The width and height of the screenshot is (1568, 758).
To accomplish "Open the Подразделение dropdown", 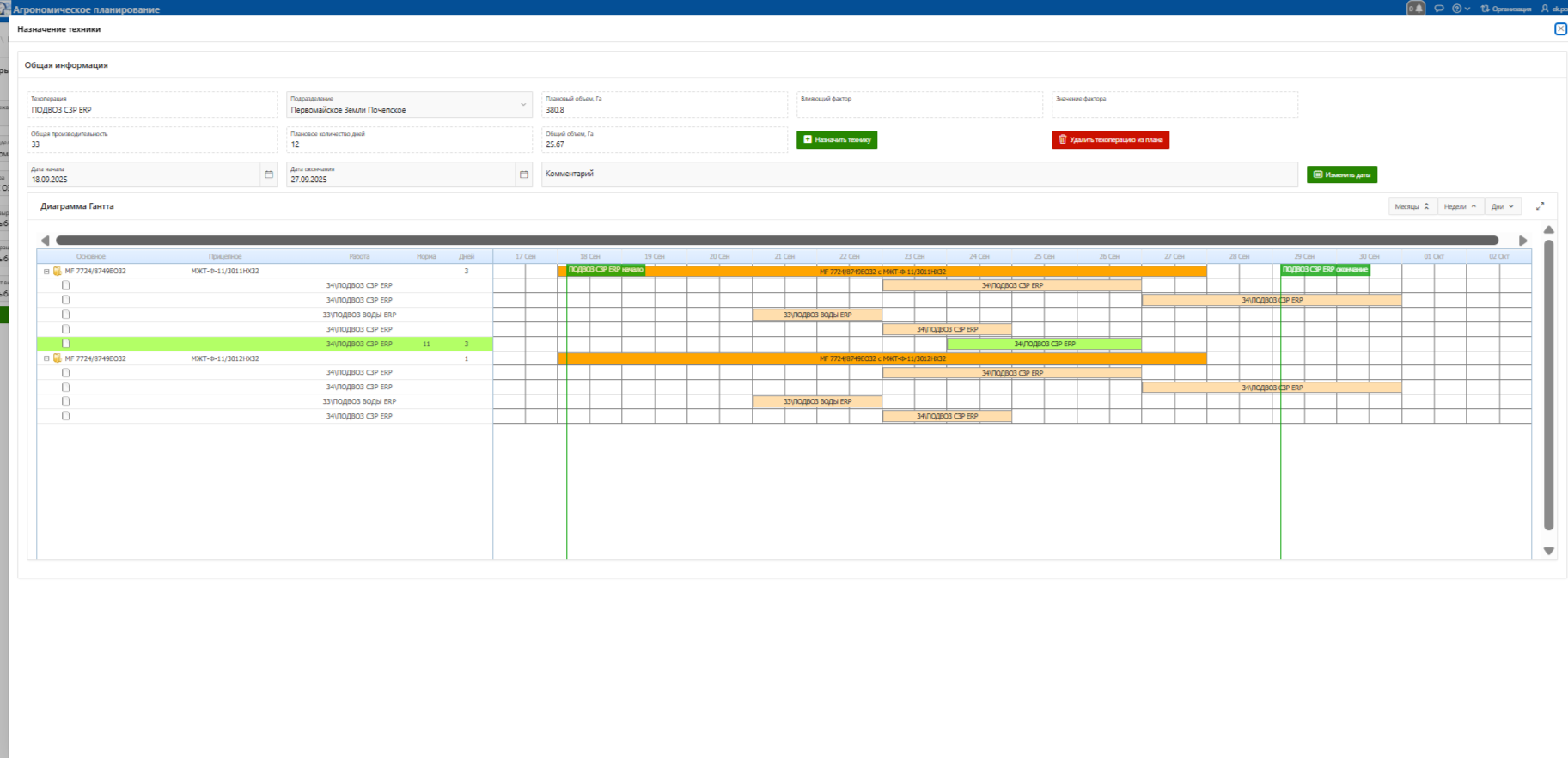I will [x=522, y=105].
